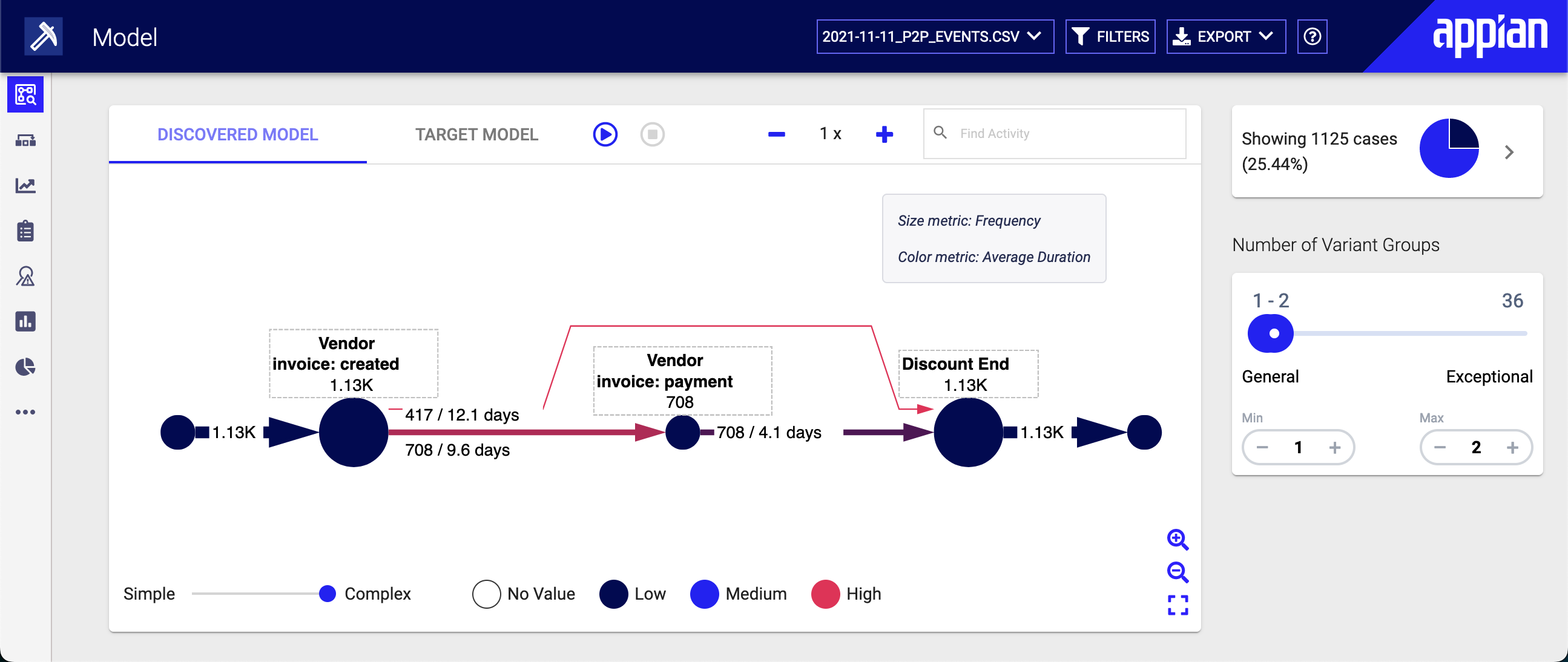Open the FILTERS panel
This screenshot has height=662, width=1568.
(x=1110, y=36)
